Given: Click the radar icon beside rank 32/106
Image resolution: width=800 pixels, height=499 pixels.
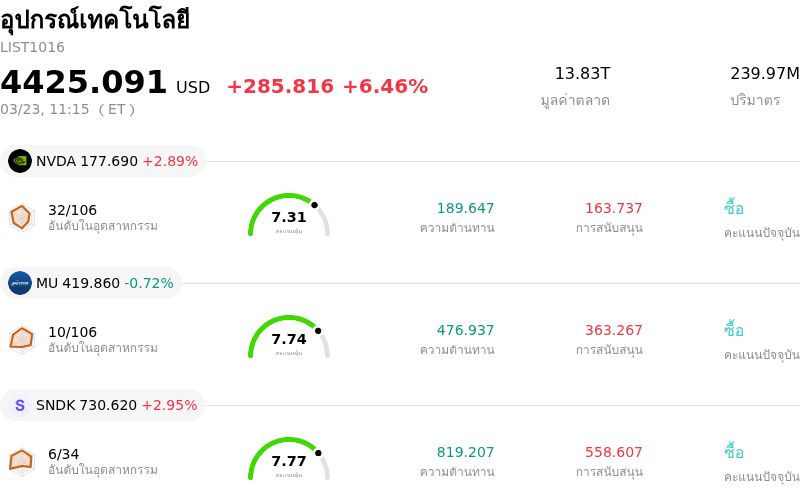Looking at the screenshot, I should [21, 217].
